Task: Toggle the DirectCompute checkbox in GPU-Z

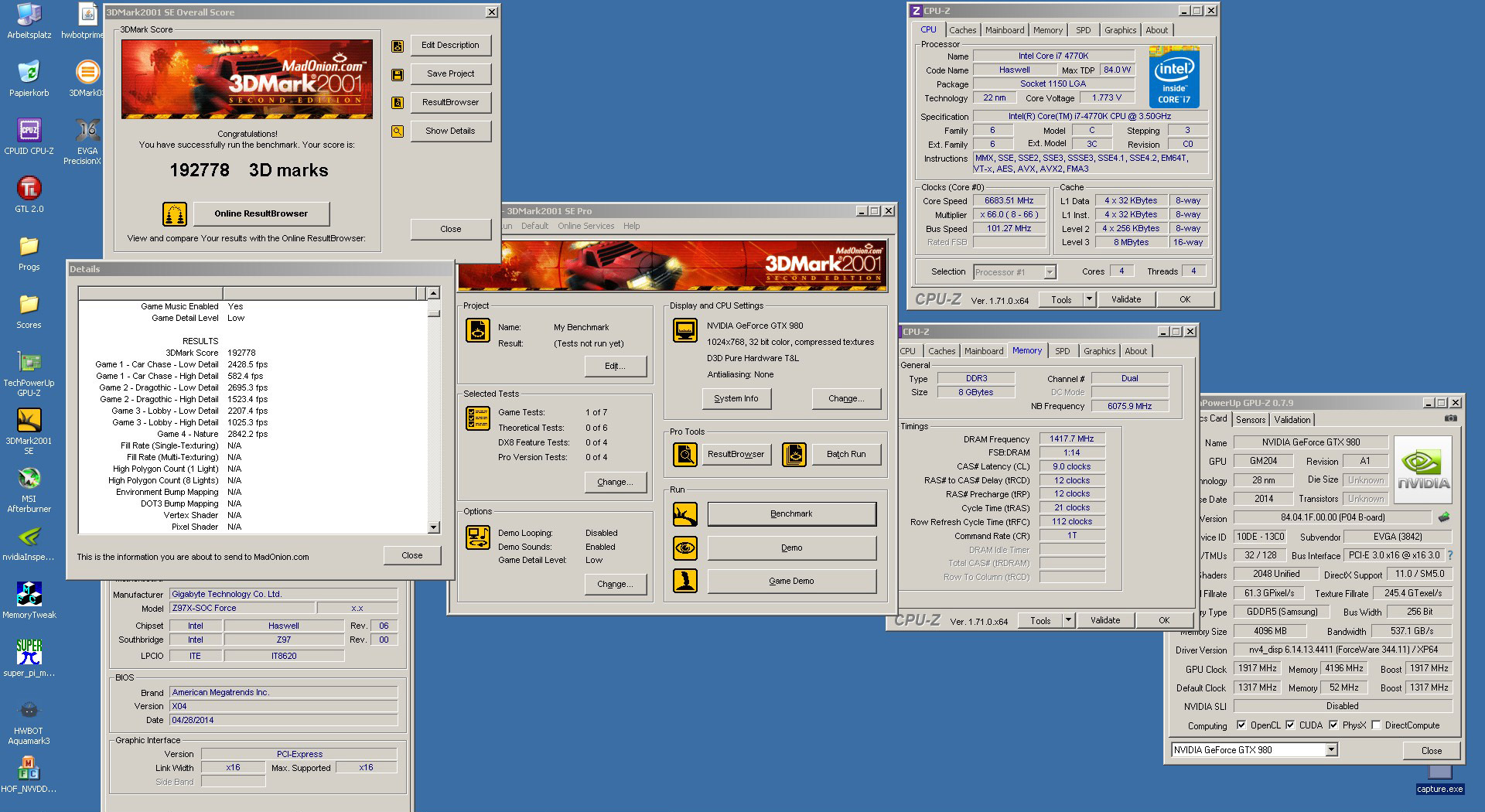Action: point(1376,725)
